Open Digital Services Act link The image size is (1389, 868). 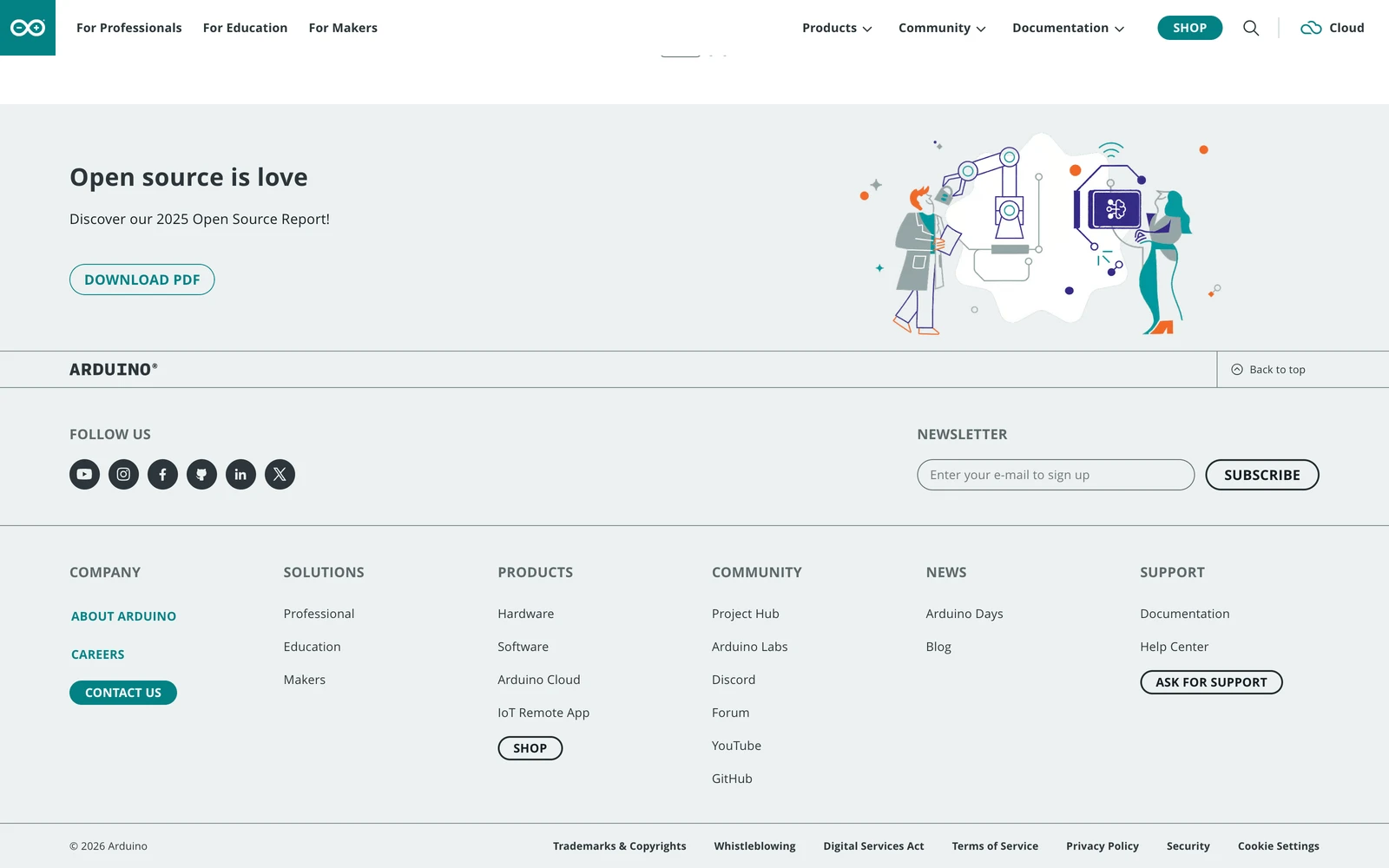click(873, 846)
